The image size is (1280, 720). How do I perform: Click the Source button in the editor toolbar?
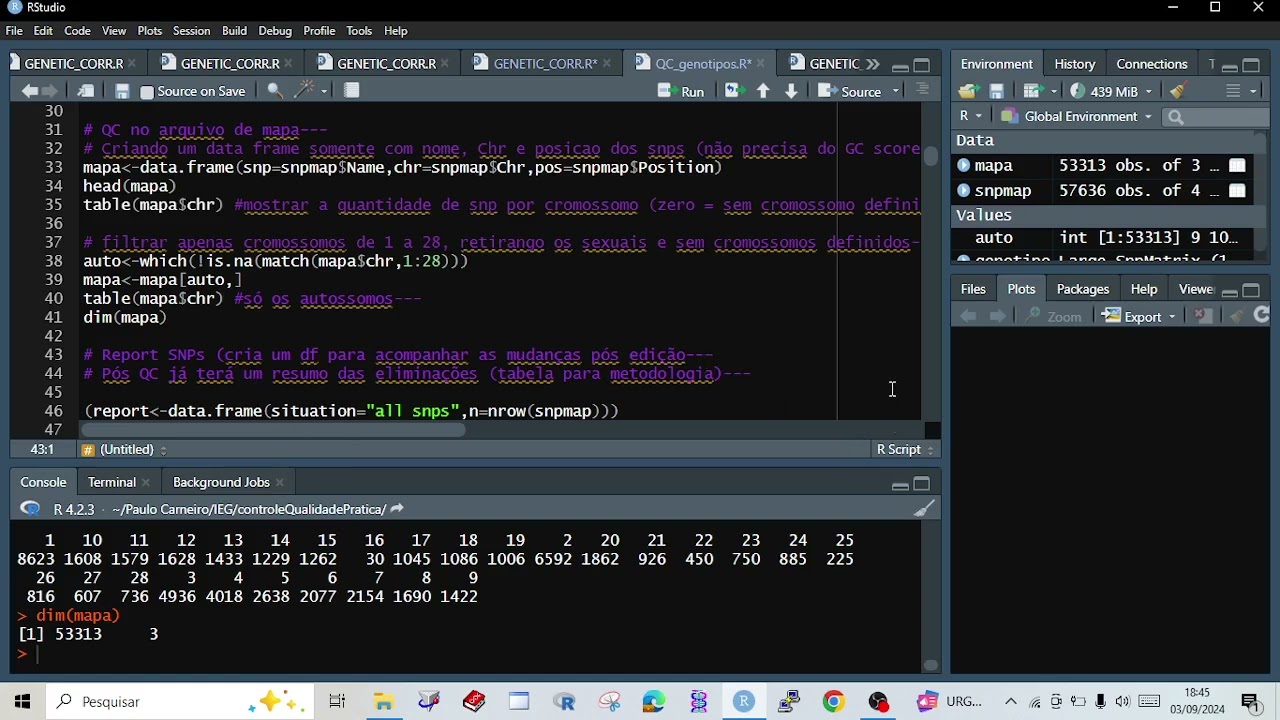click(x=851, y=91)
